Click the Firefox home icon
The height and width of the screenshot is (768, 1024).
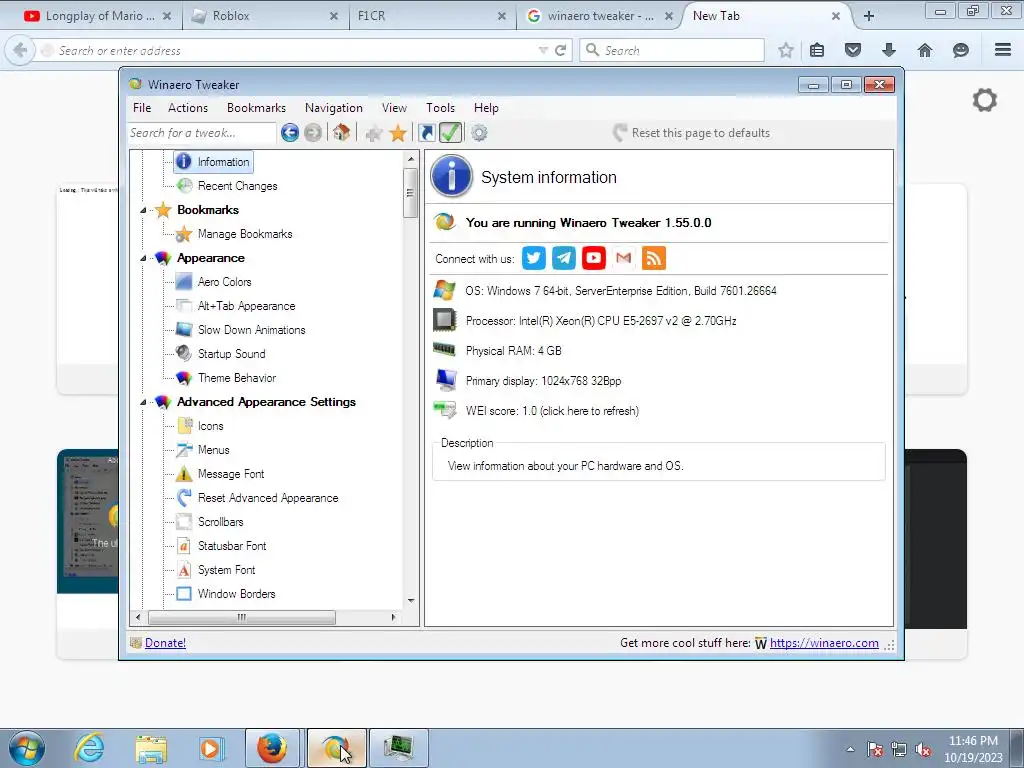[925, 50]
